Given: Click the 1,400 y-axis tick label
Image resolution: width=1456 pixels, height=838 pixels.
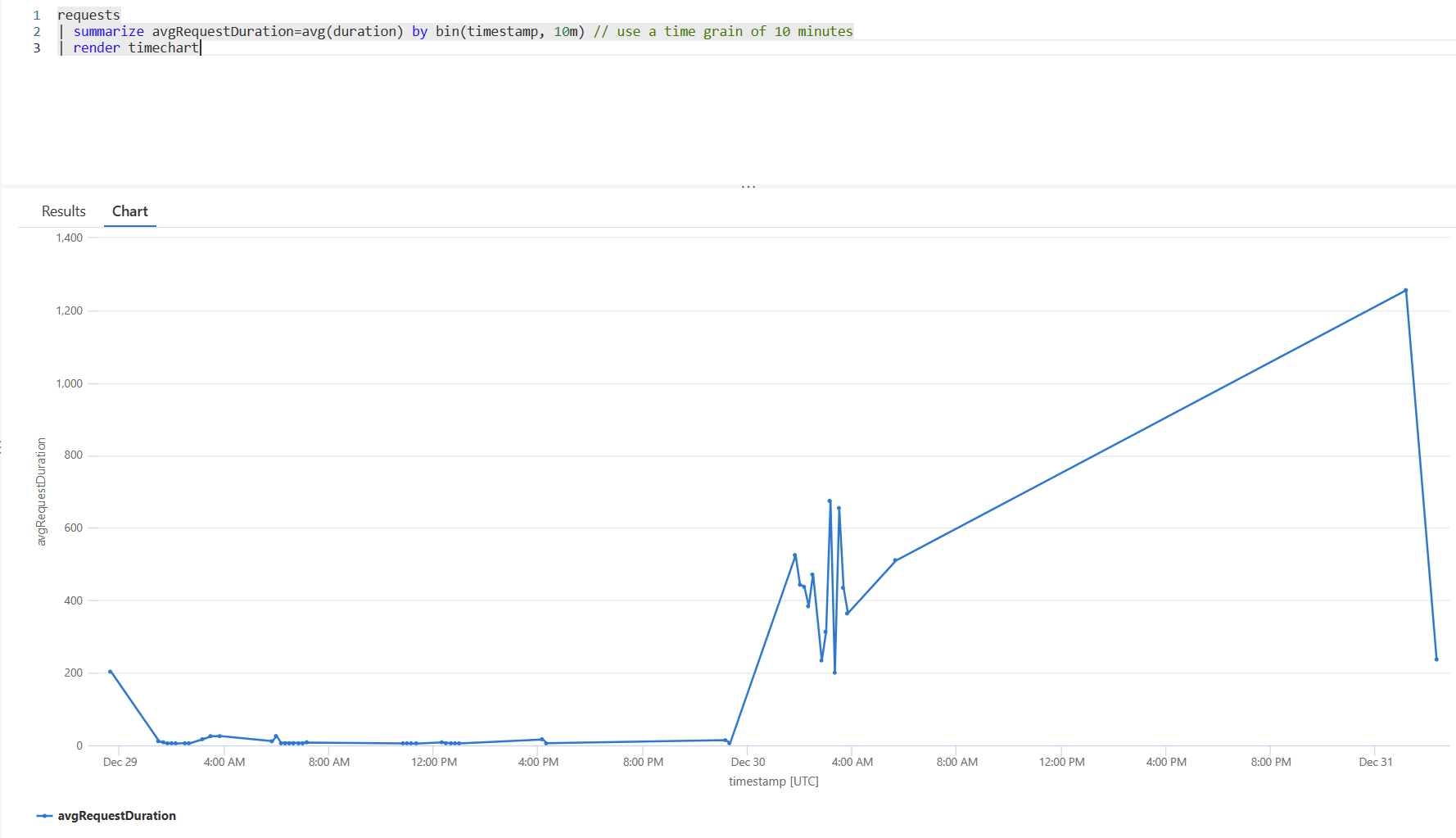Looking at the screenshot, I should [x=70, y=238].
